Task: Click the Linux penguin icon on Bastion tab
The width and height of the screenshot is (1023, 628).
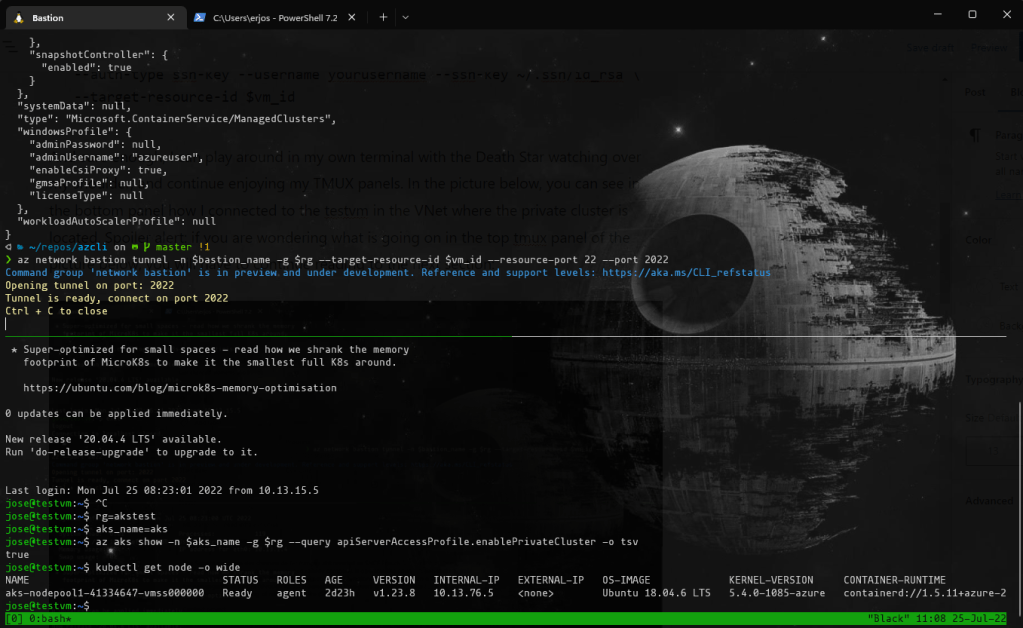Action: pyautogui.click(x=19, y=17)
